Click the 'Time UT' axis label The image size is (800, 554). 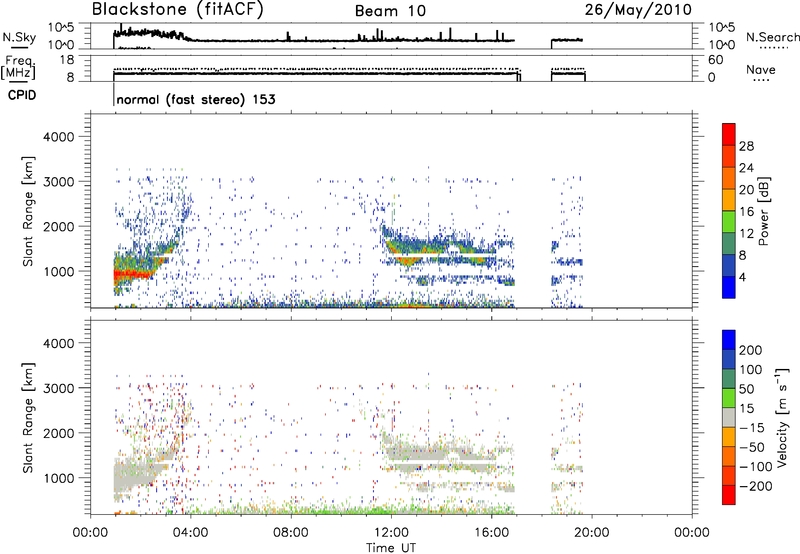(x=391, y=548)
